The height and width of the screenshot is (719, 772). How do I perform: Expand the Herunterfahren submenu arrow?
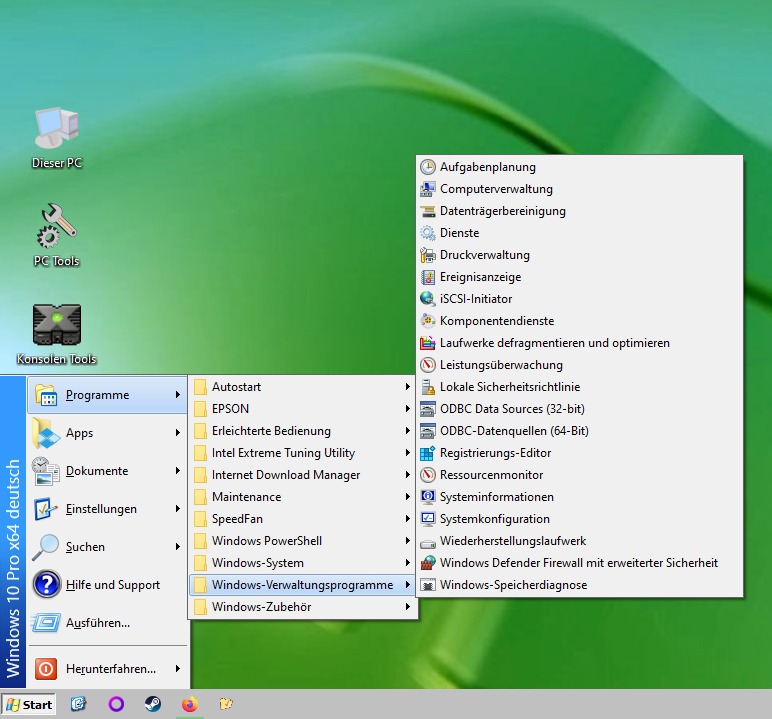pos(178,668)
